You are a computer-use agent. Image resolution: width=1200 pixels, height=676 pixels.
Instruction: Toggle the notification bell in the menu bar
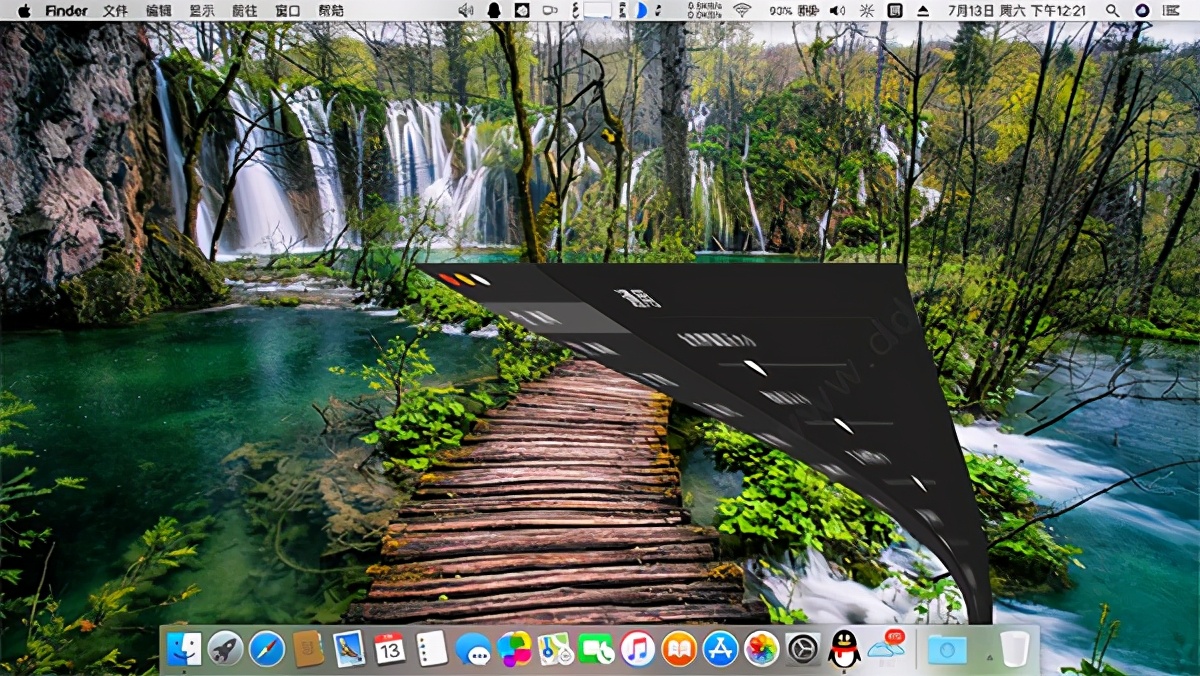[493, 11]
